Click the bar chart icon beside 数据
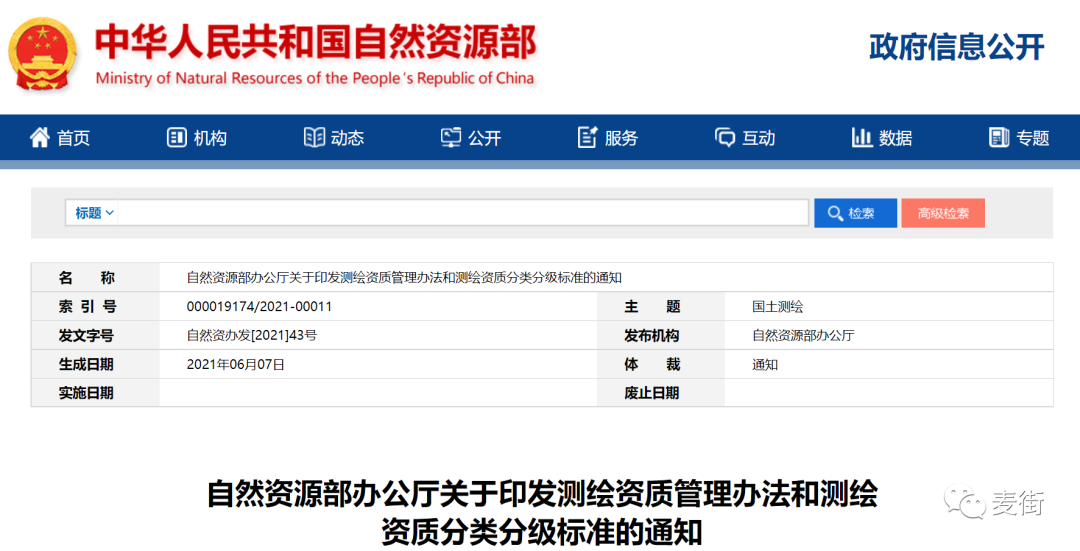 tap(862, 138)
